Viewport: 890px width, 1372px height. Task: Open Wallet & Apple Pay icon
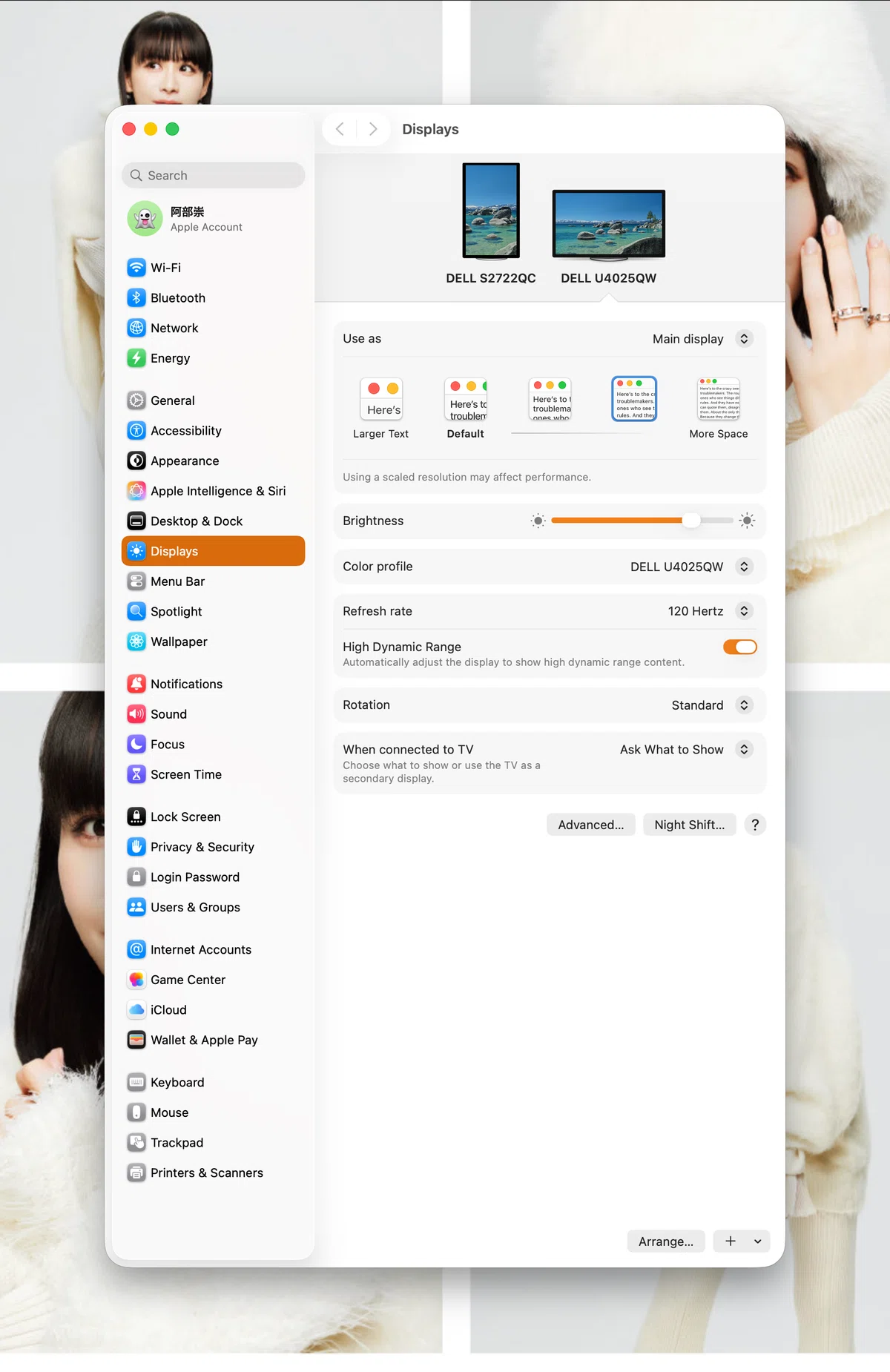point(136,1040)
